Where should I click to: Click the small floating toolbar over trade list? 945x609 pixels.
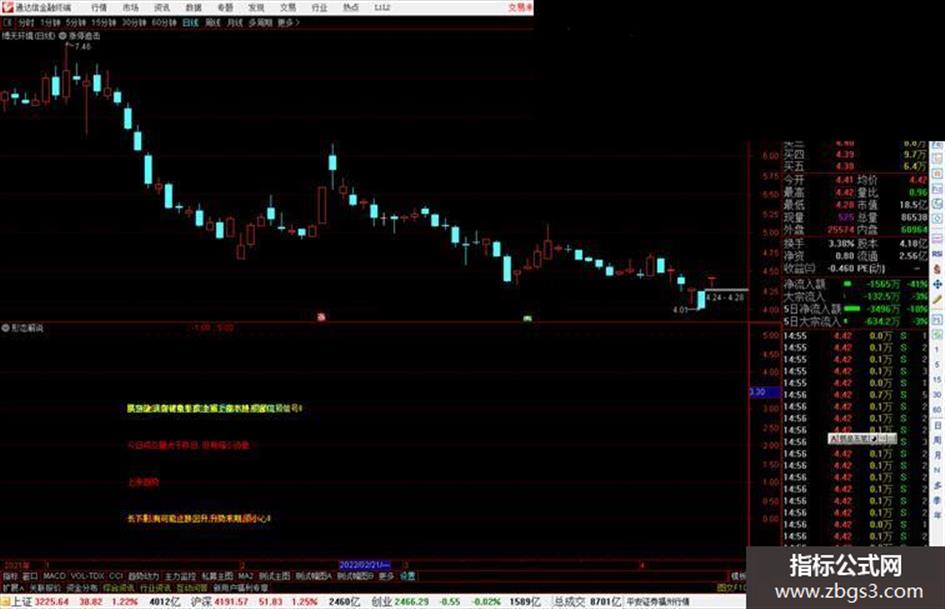pos(862,438)
